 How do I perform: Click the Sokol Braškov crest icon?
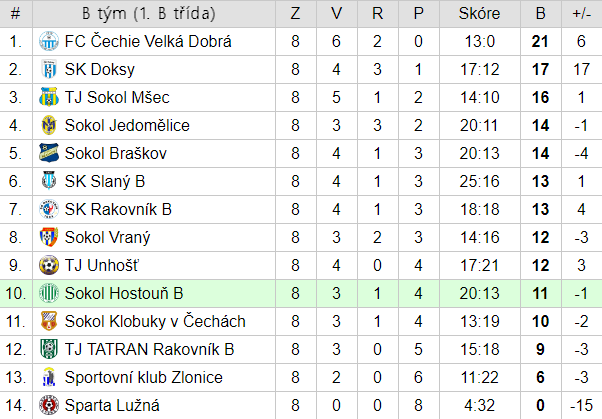[x=49, y=153]
